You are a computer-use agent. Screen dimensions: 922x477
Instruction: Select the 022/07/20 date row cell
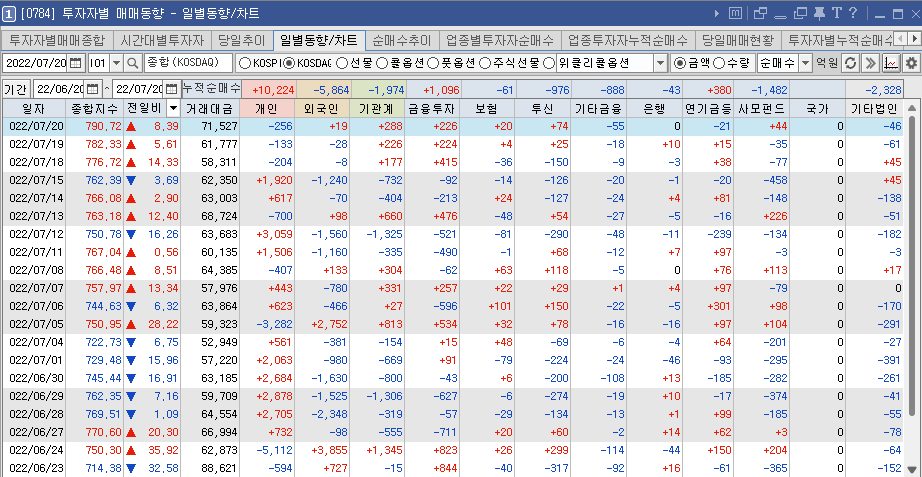coord(34,126)
